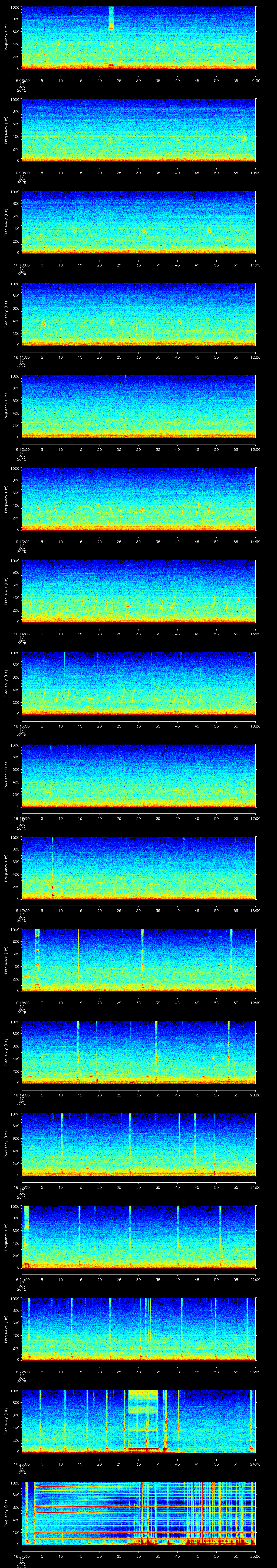Click the 16:19:00 start time label
Image resolution: width=277 pixels, height=1568 pixels.
(x=21, y=1095)
